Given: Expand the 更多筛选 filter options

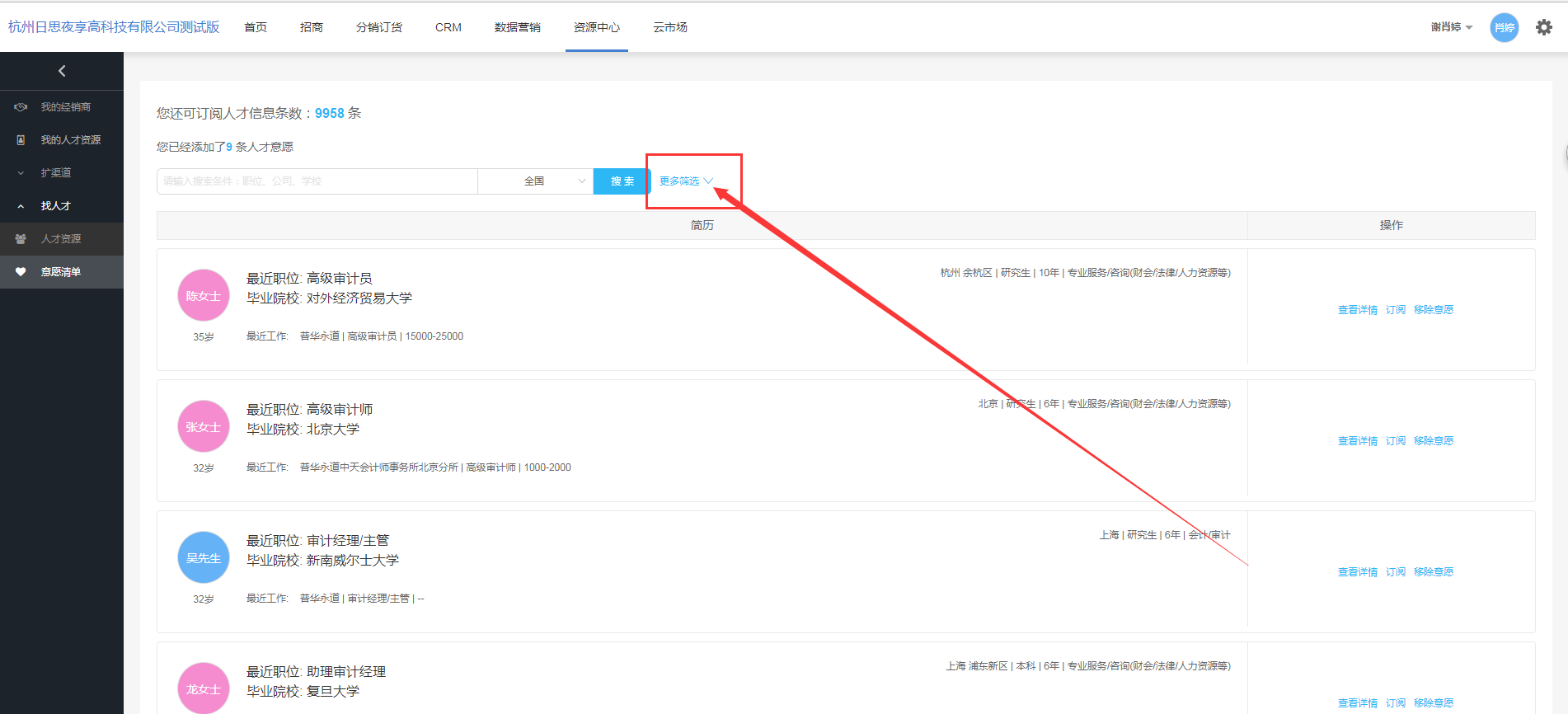Looking at the screenshot, I should [685, 181].
